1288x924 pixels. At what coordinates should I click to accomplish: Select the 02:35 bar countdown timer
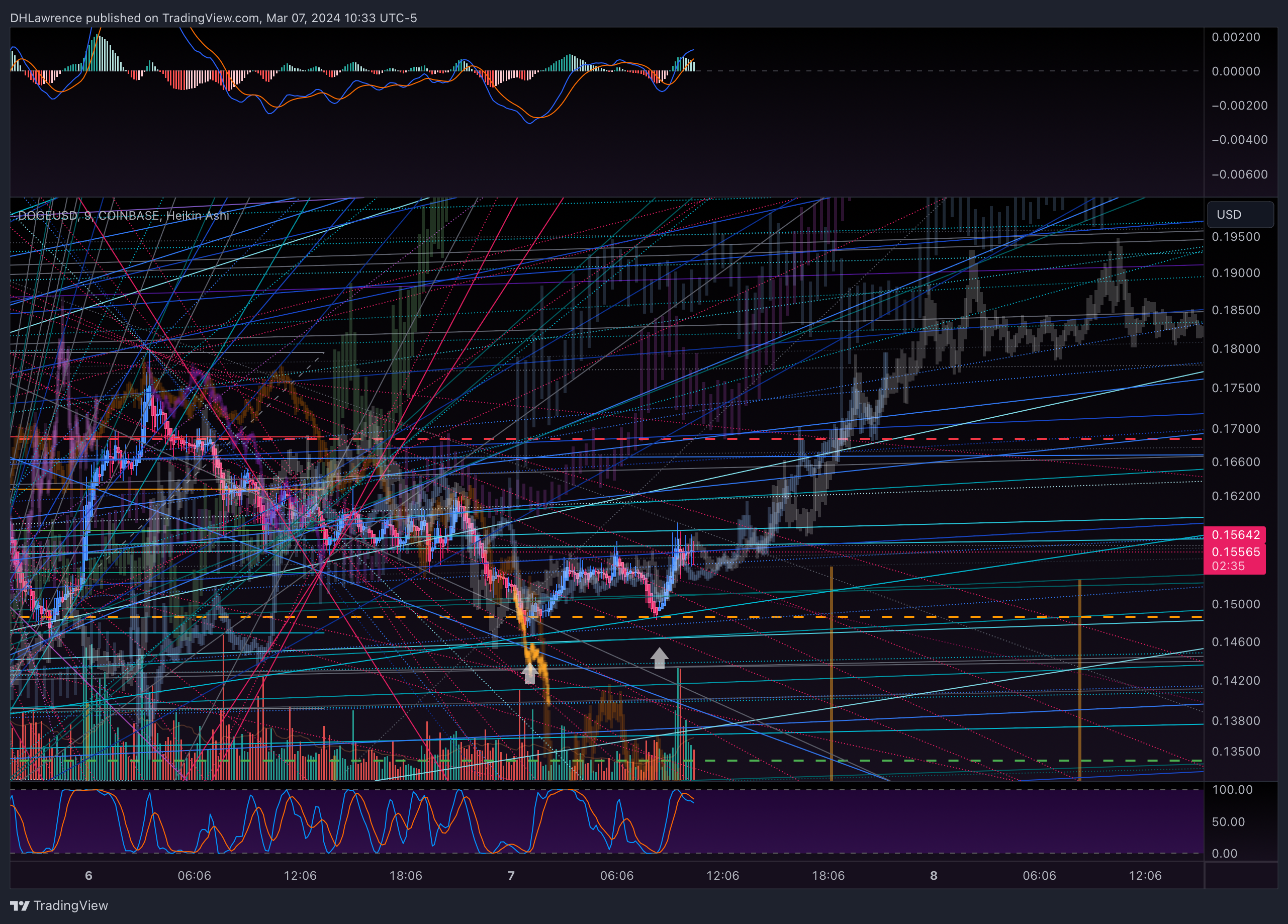1228,566
